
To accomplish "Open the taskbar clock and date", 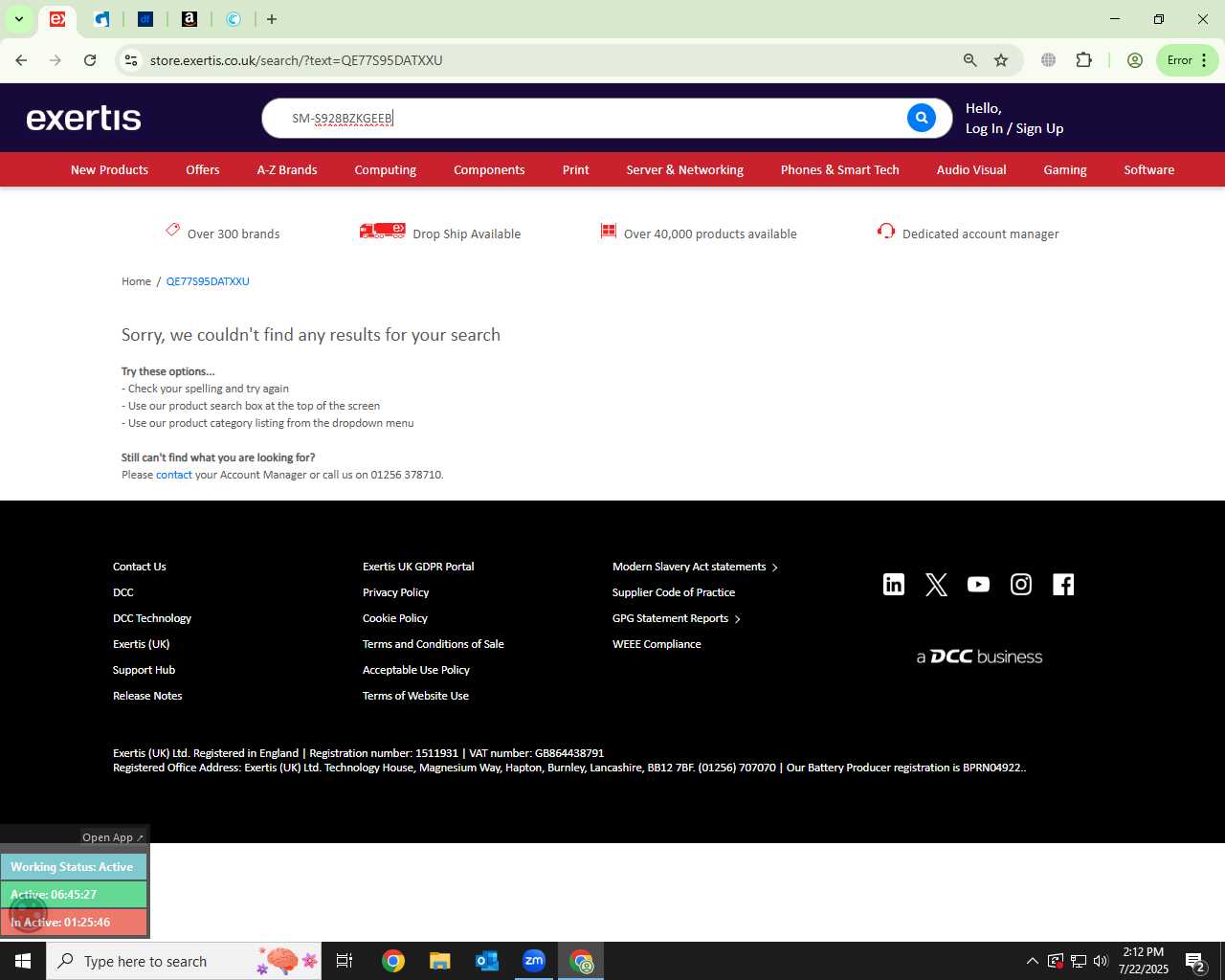I will click(x=1144, y=961).
